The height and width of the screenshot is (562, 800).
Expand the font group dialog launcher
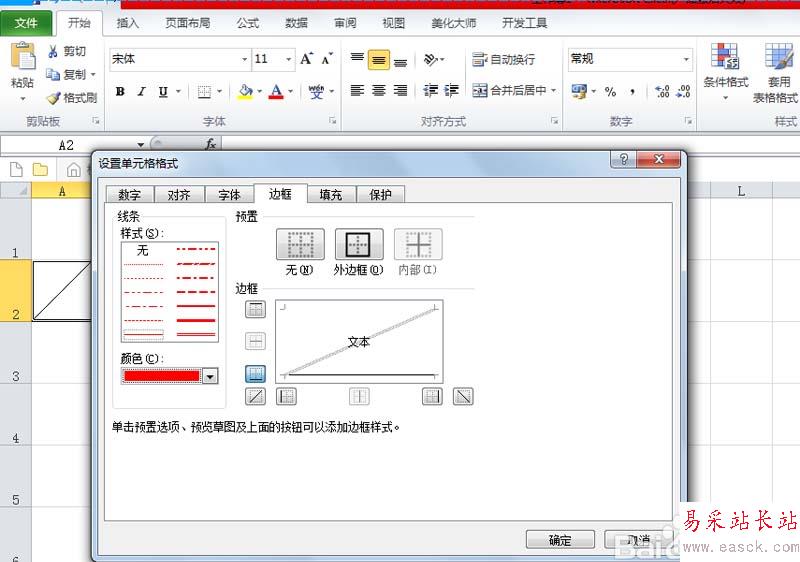tap(332, 121)
